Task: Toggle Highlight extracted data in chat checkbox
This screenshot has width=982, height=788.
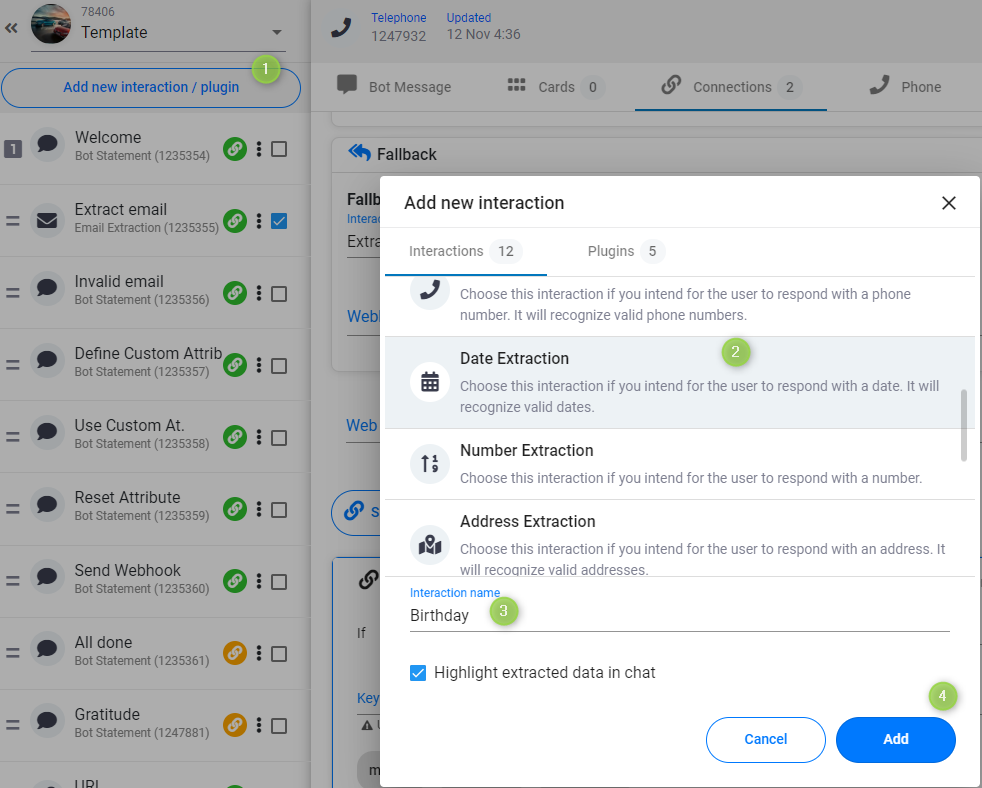Action: tap(418, 673)
